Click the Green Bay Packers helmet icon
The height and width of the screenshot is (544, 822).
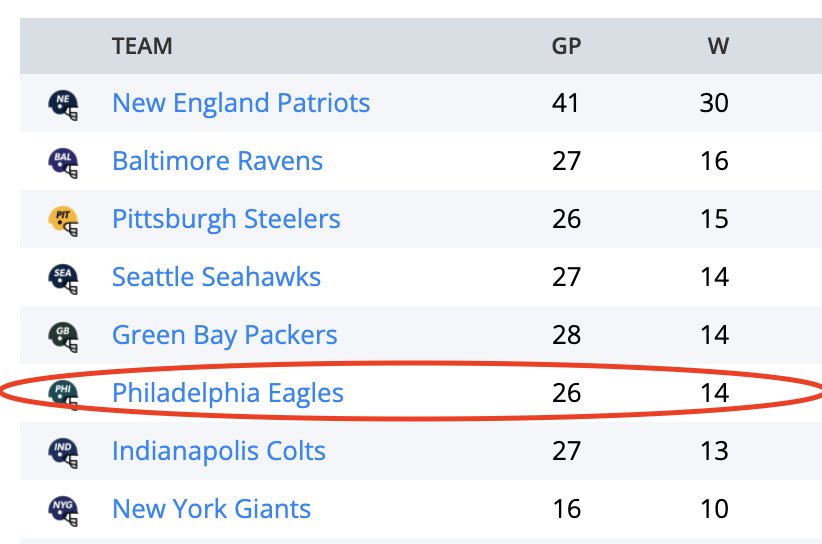(64, 335)
